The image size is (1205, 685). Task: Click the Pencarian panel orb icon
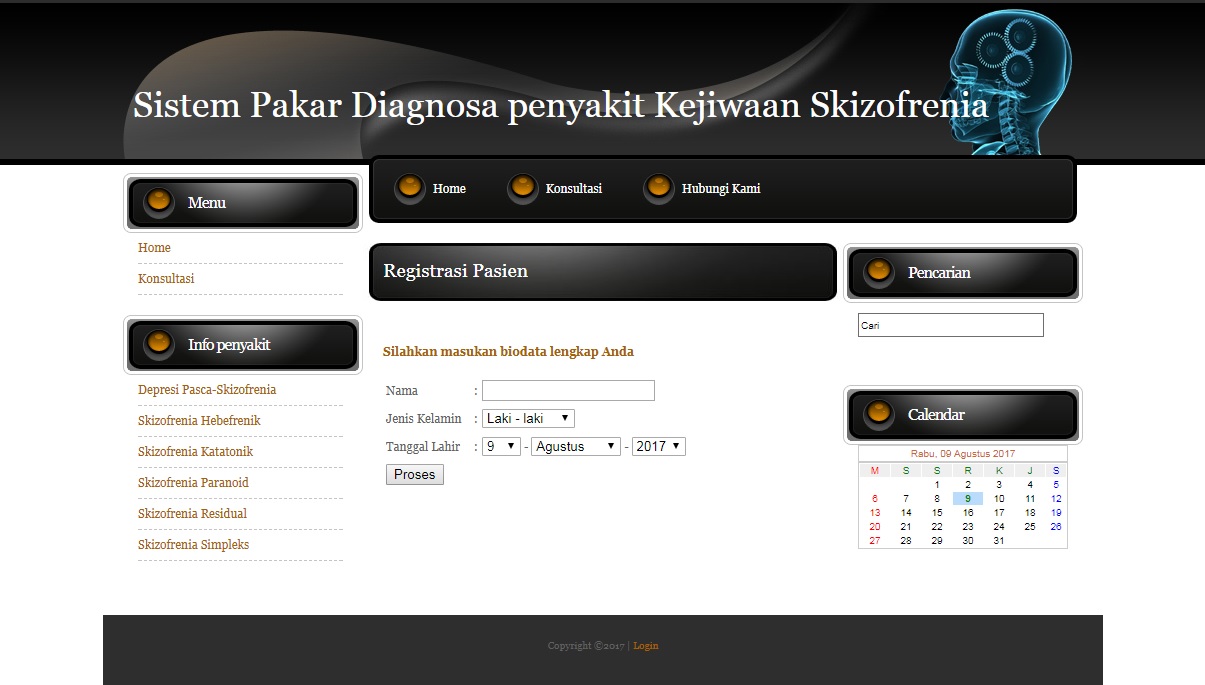tap(878, 271)
